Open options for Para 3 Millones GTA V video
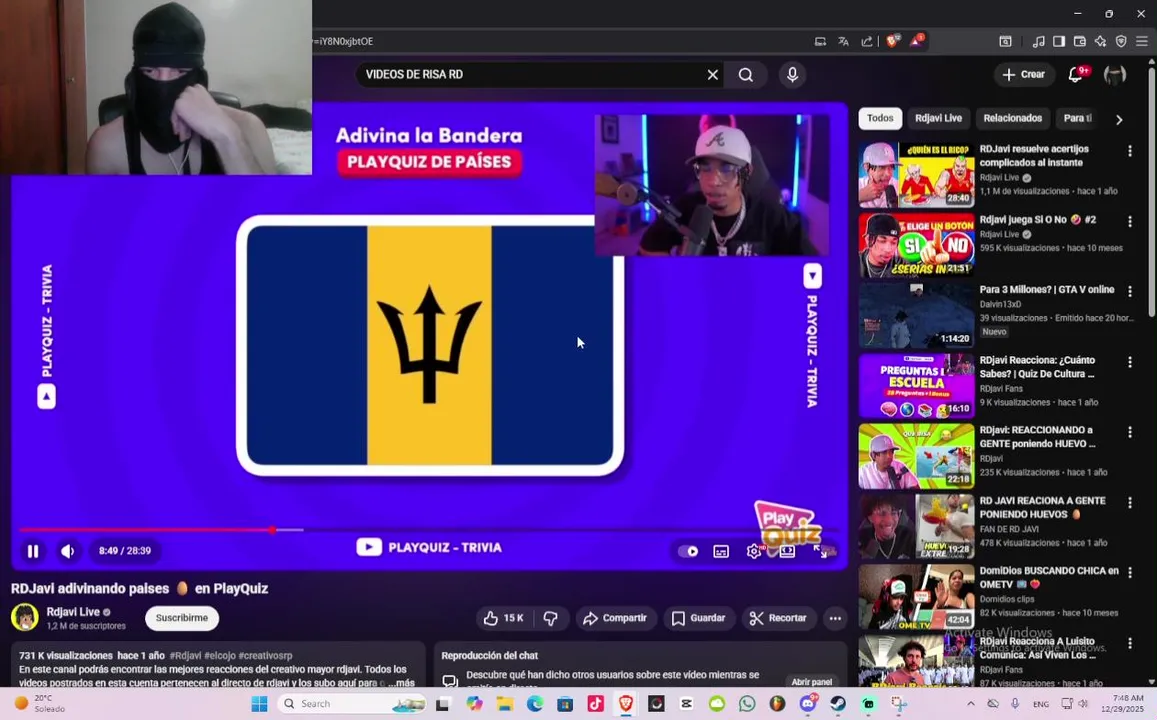The image size is (1157, 720). (1130, 291)
